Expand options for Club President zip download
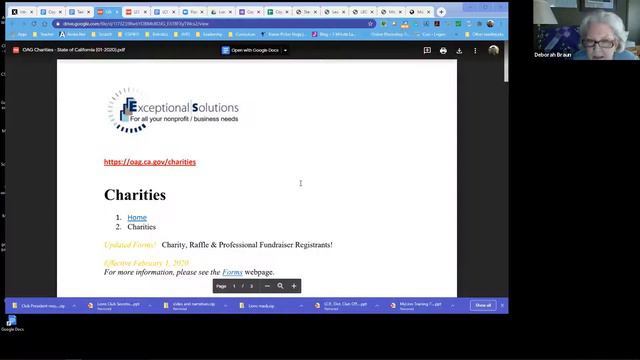 (x=74, y=306)
